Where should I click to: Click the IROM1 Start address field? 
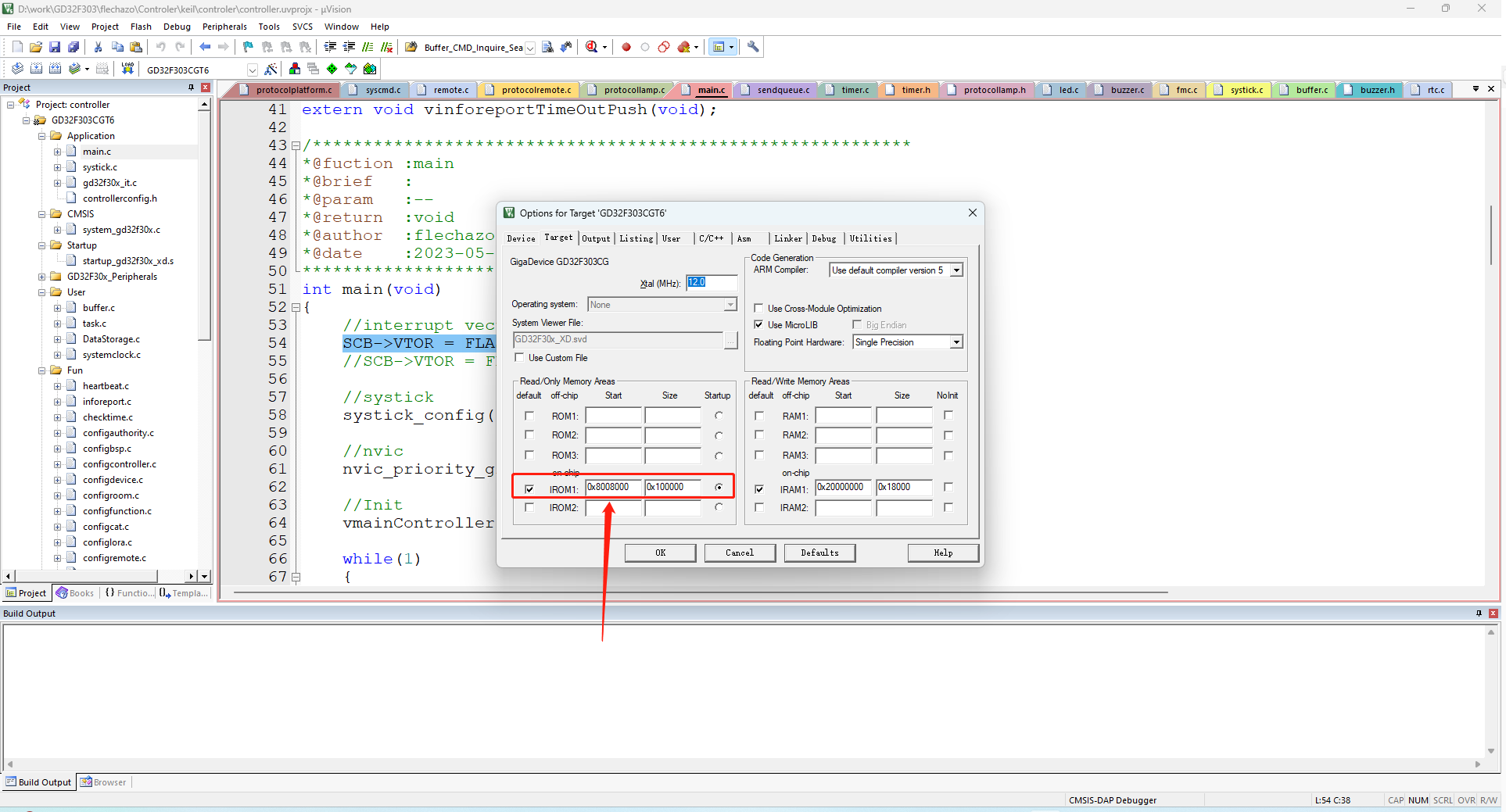point(613,487)
